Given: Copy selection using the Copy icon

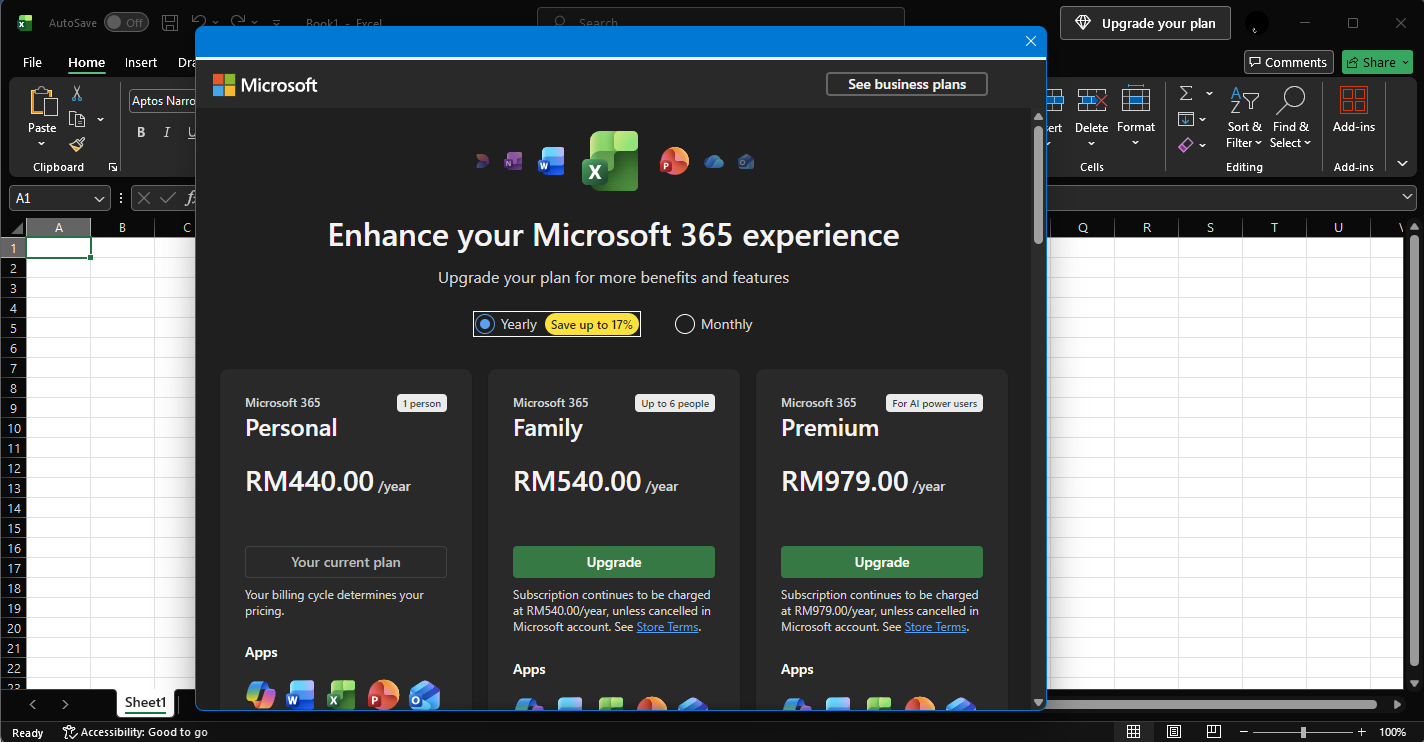Looking at the screenshot, I should (x=77, y=120).
